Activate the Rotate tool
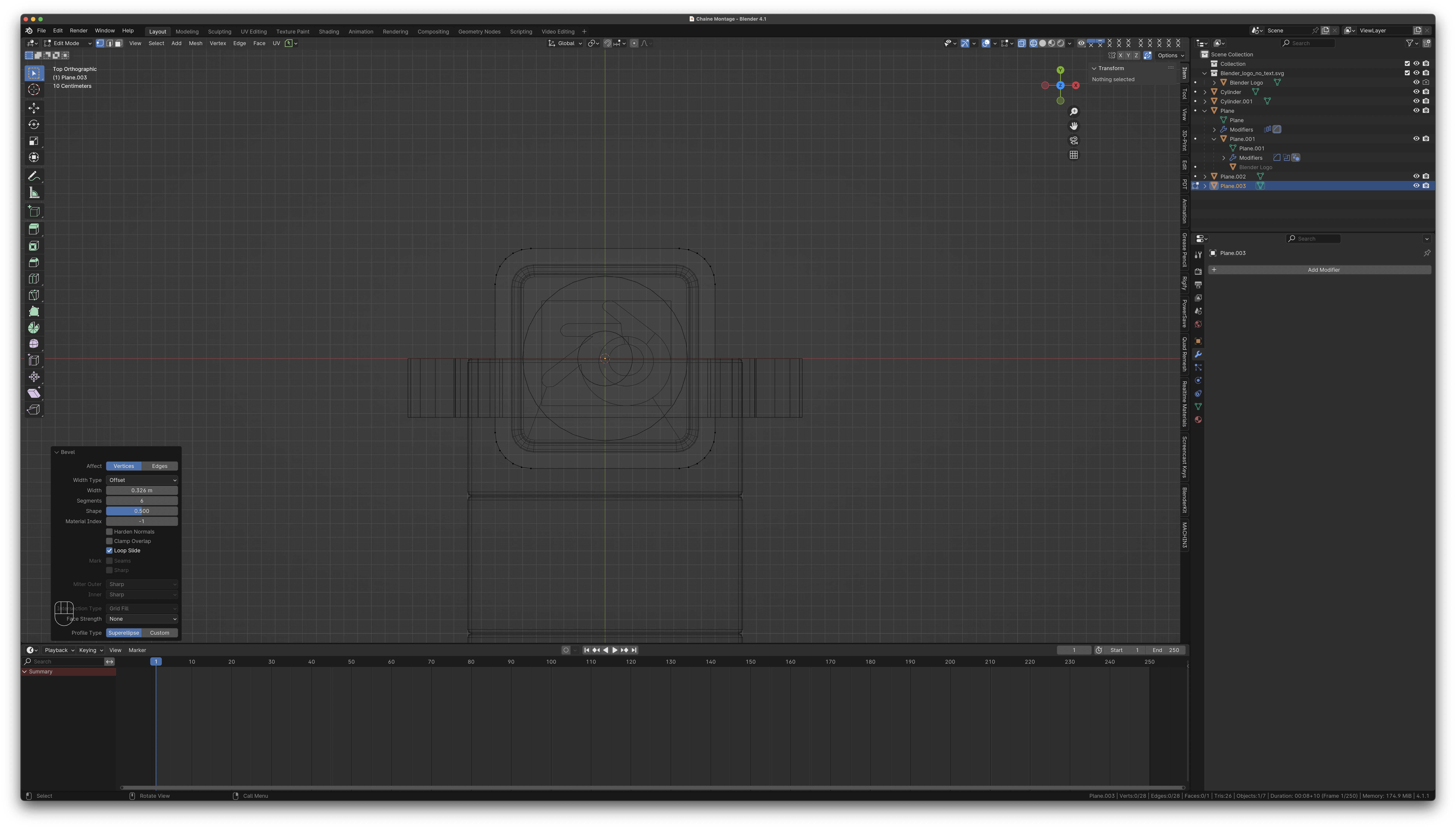The image size is (1456, 828). pyautogui.click(x=34, y=125)
